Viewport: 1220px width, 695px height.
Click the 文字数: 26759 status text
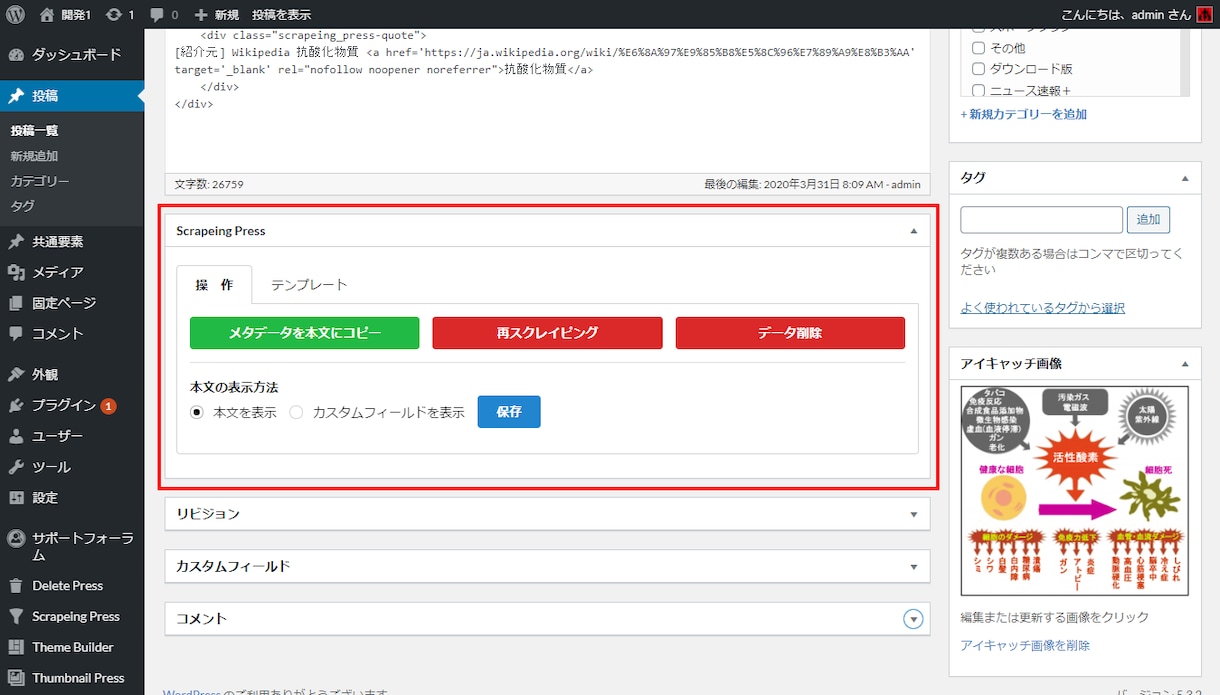[209, 185]
